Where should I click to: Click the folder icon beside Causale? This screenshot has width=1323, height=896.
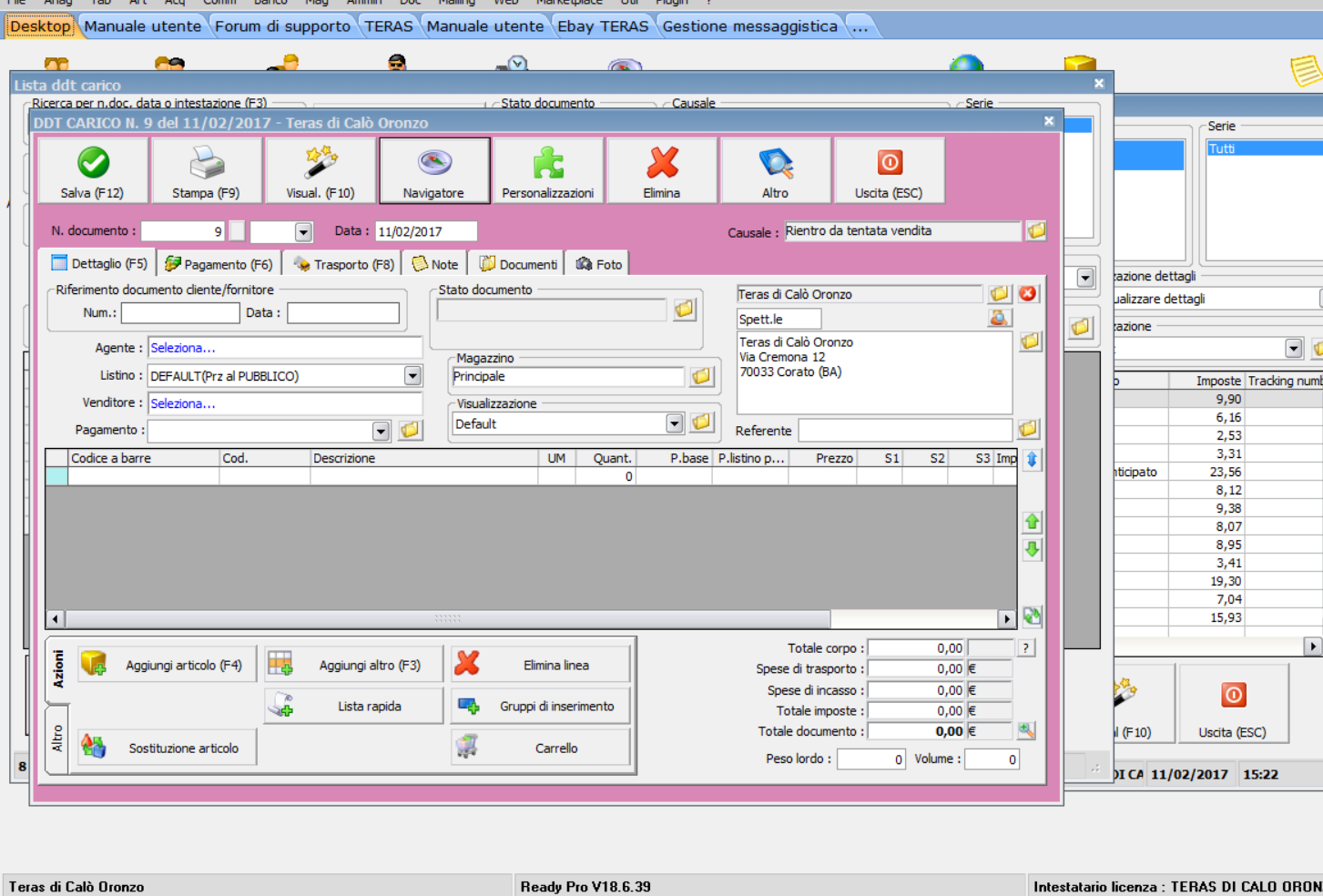click(x=1036, y=231)
